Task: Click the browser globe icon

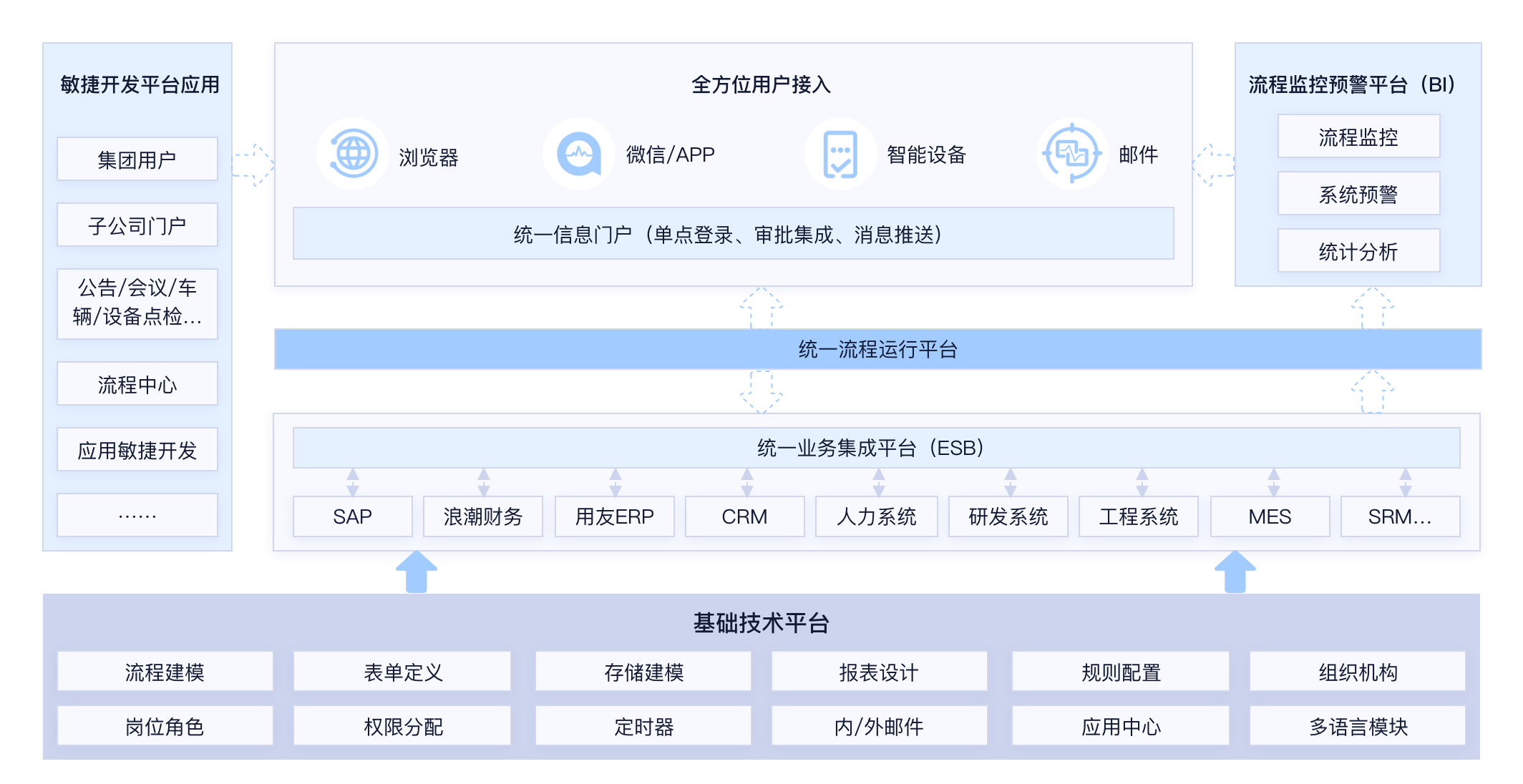Action: 353,153
